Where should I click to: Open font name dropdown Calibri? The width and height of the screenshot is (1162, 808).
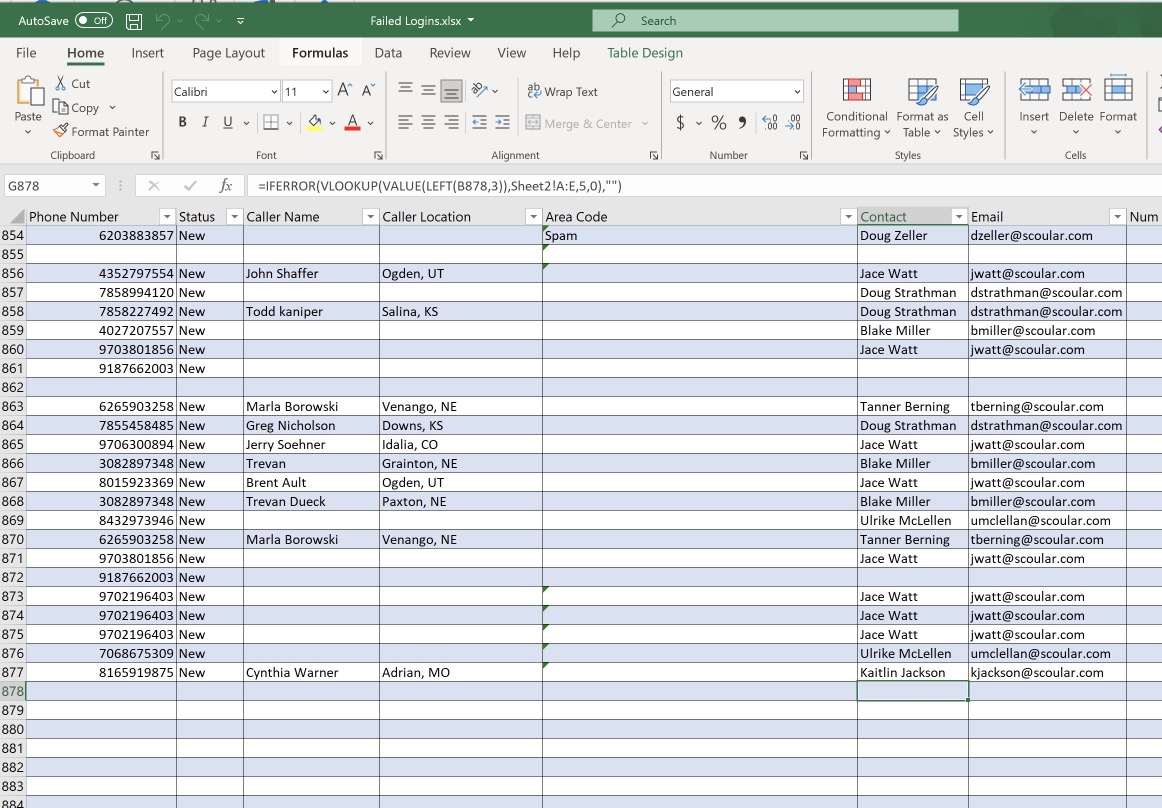pos(273,92)
